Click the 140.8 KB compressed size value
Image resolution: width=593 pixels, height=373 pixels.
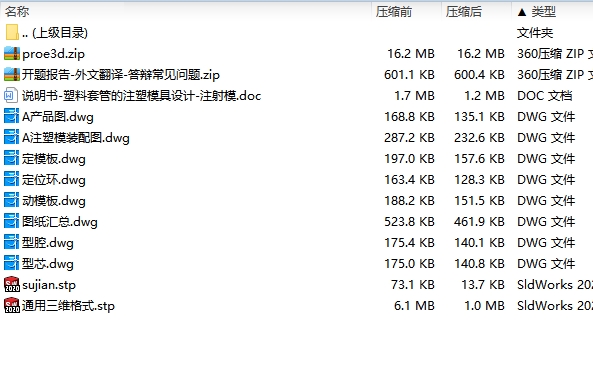[x=479, y=264]
